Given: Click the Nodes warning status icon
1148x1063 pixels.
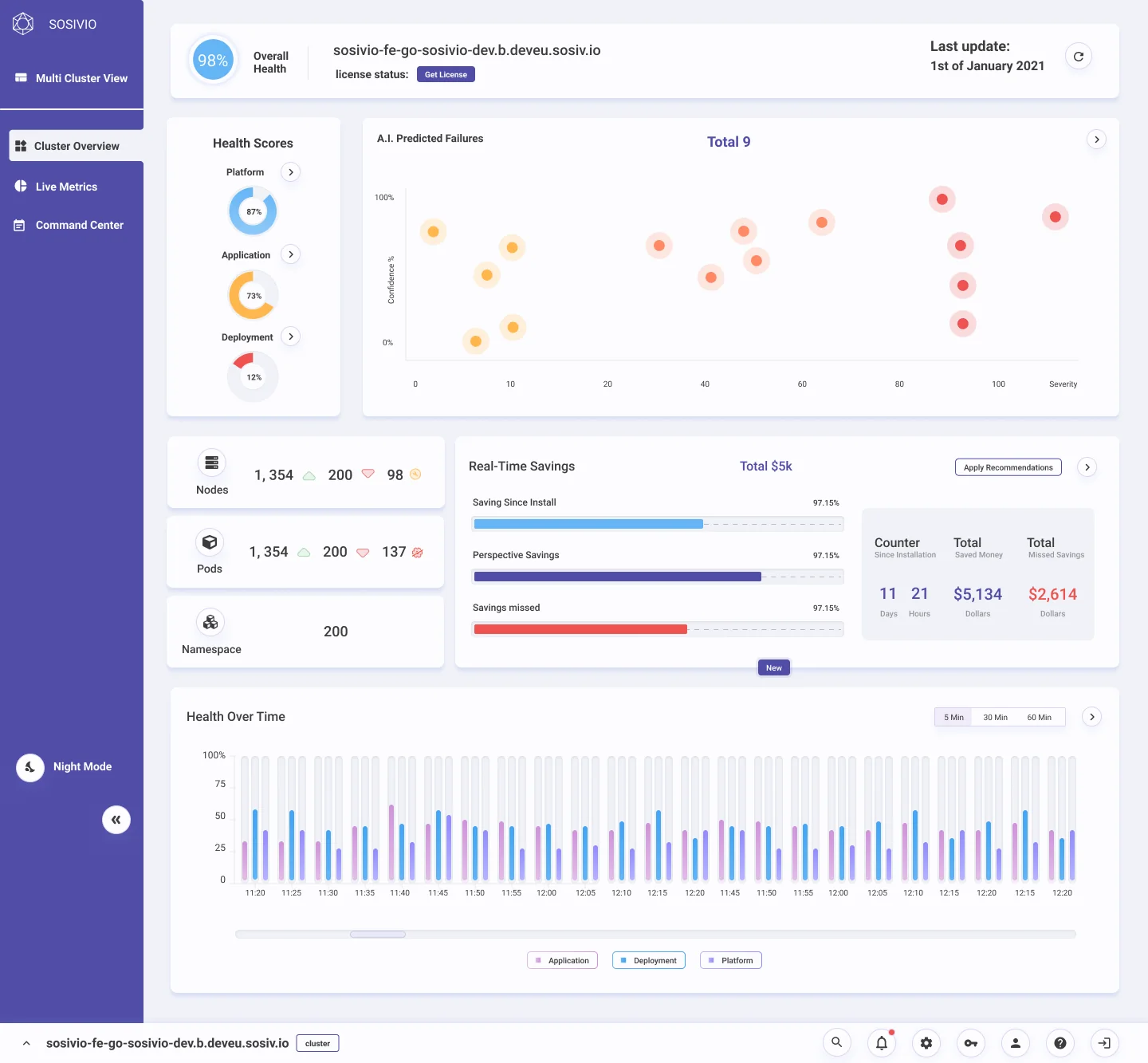Looking at the screenshot, I should tap(415, 474).
